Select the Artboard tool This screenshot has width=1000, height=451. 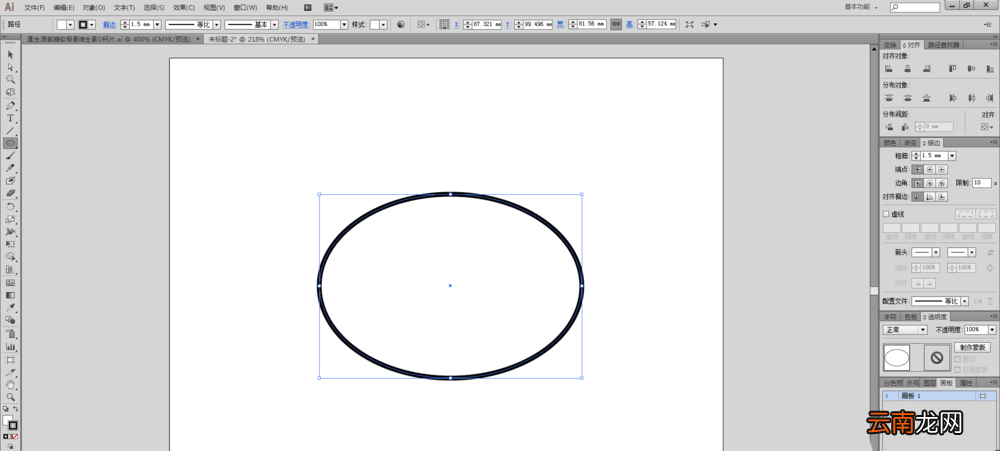10,360
